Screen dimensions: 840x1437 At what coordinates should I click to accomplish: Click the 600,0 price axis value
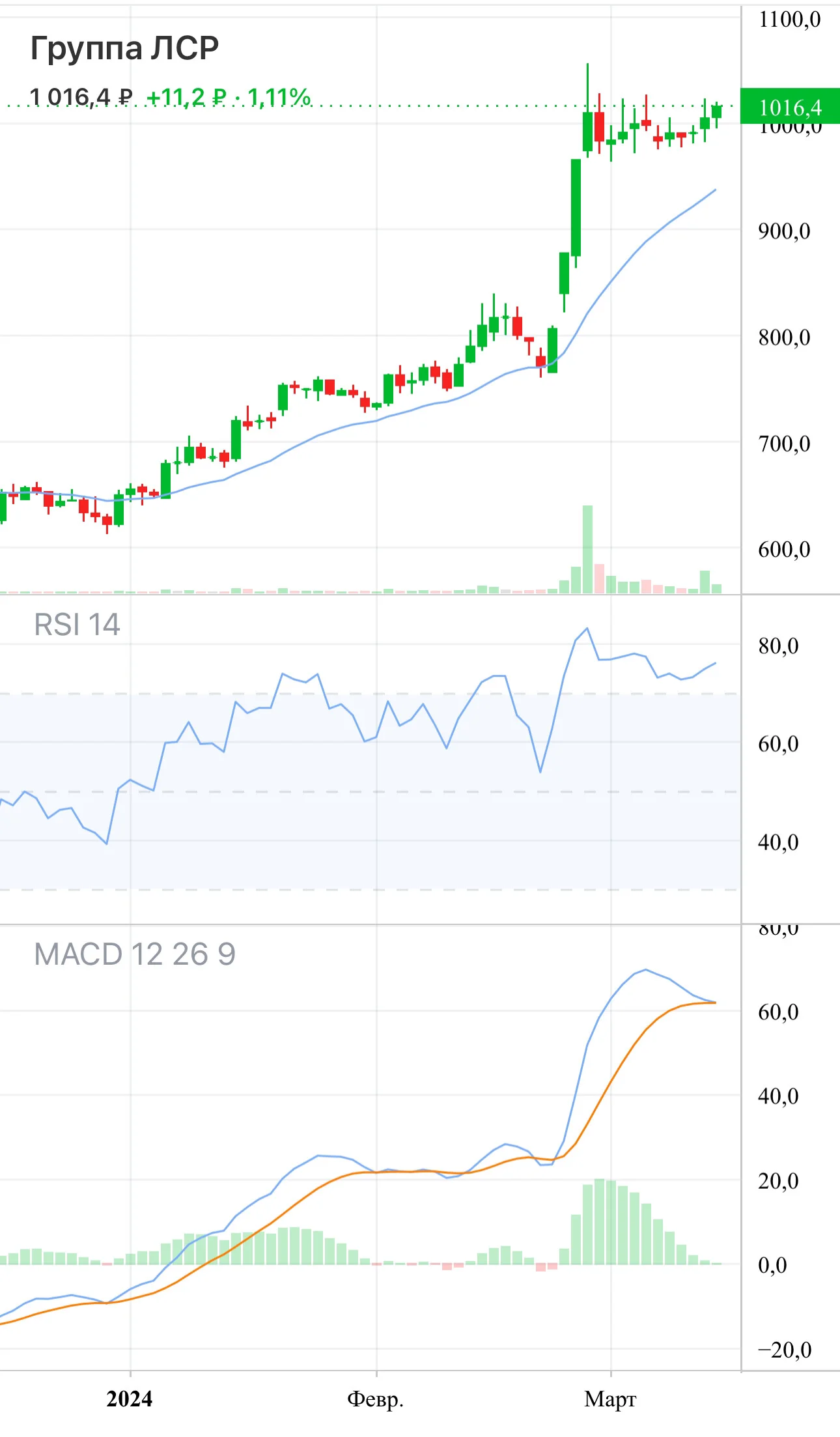pyautogui.click(x=784, y=549)
